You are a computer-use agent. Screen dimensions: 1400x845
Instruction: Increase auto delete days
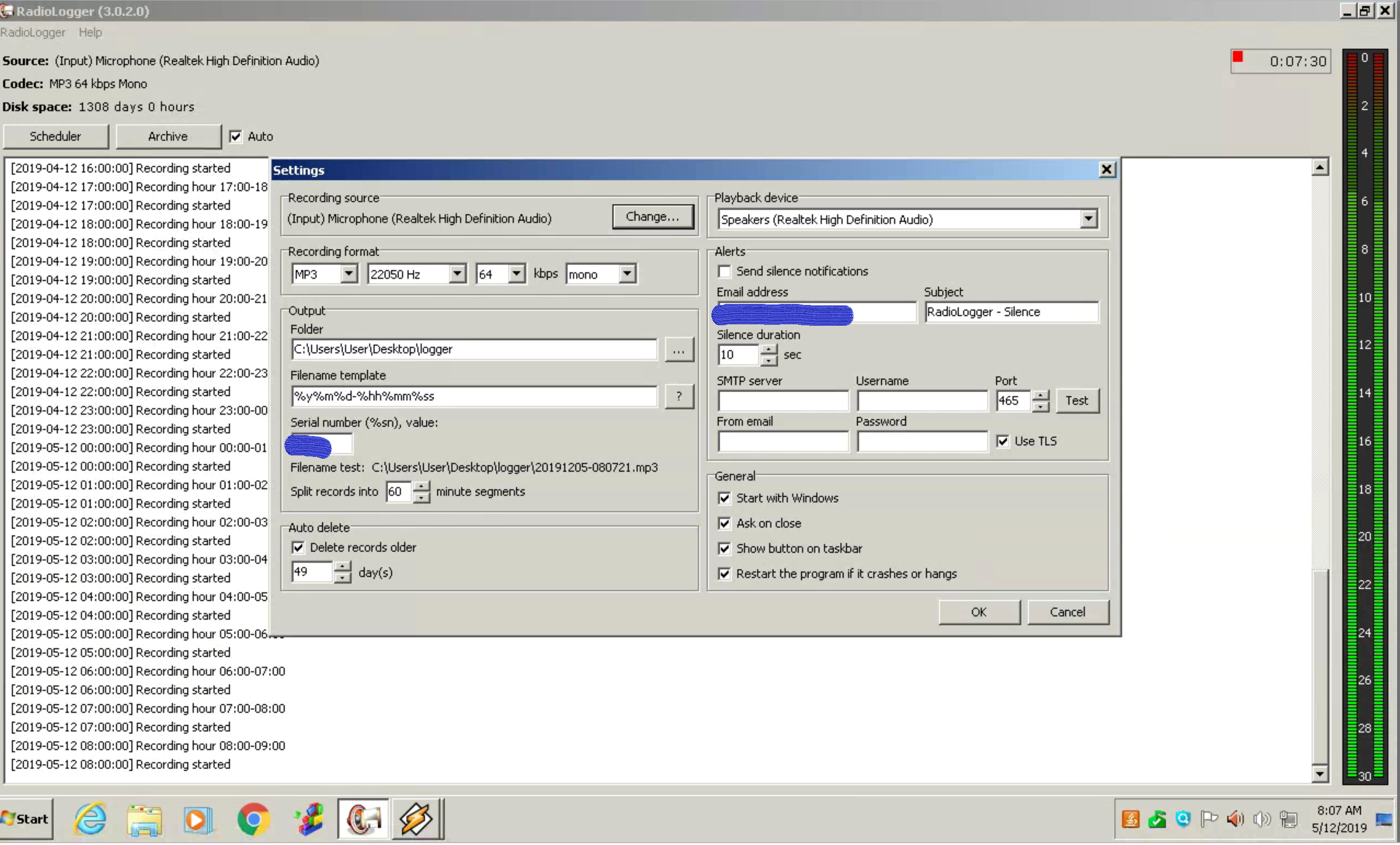click(x=342, y=567)
